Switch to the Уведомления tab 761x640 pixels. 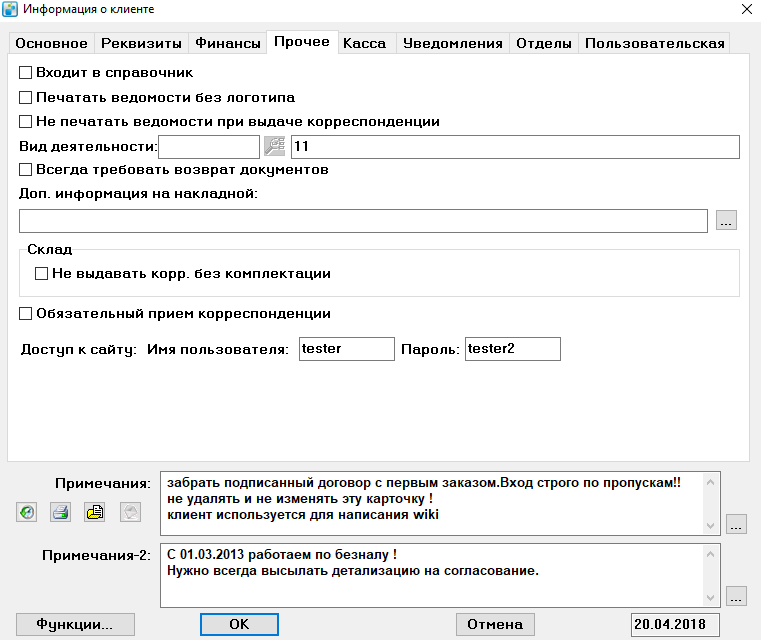(x=453, y=43)
